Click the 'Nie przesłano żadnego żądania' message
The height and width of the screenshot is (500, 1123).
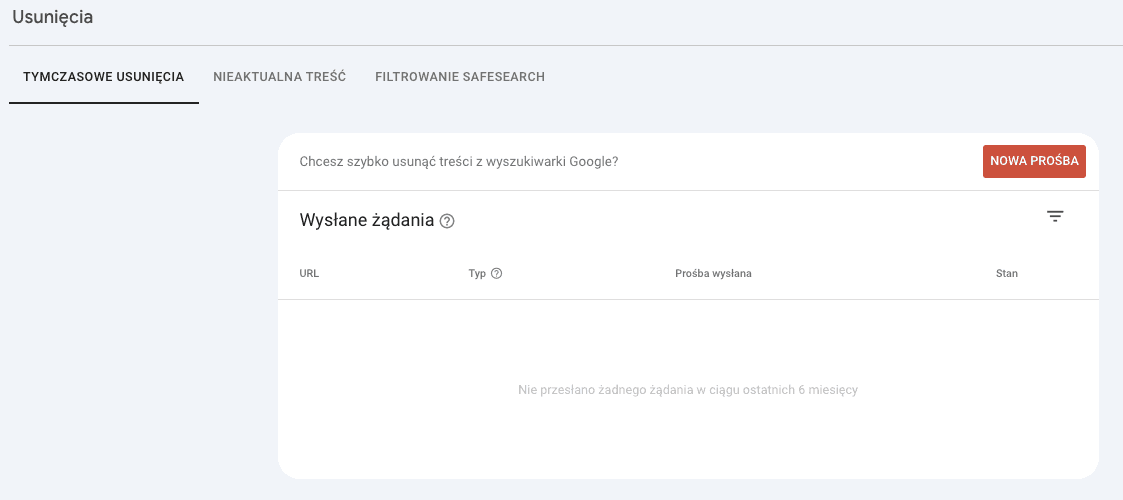pos(688,390)
